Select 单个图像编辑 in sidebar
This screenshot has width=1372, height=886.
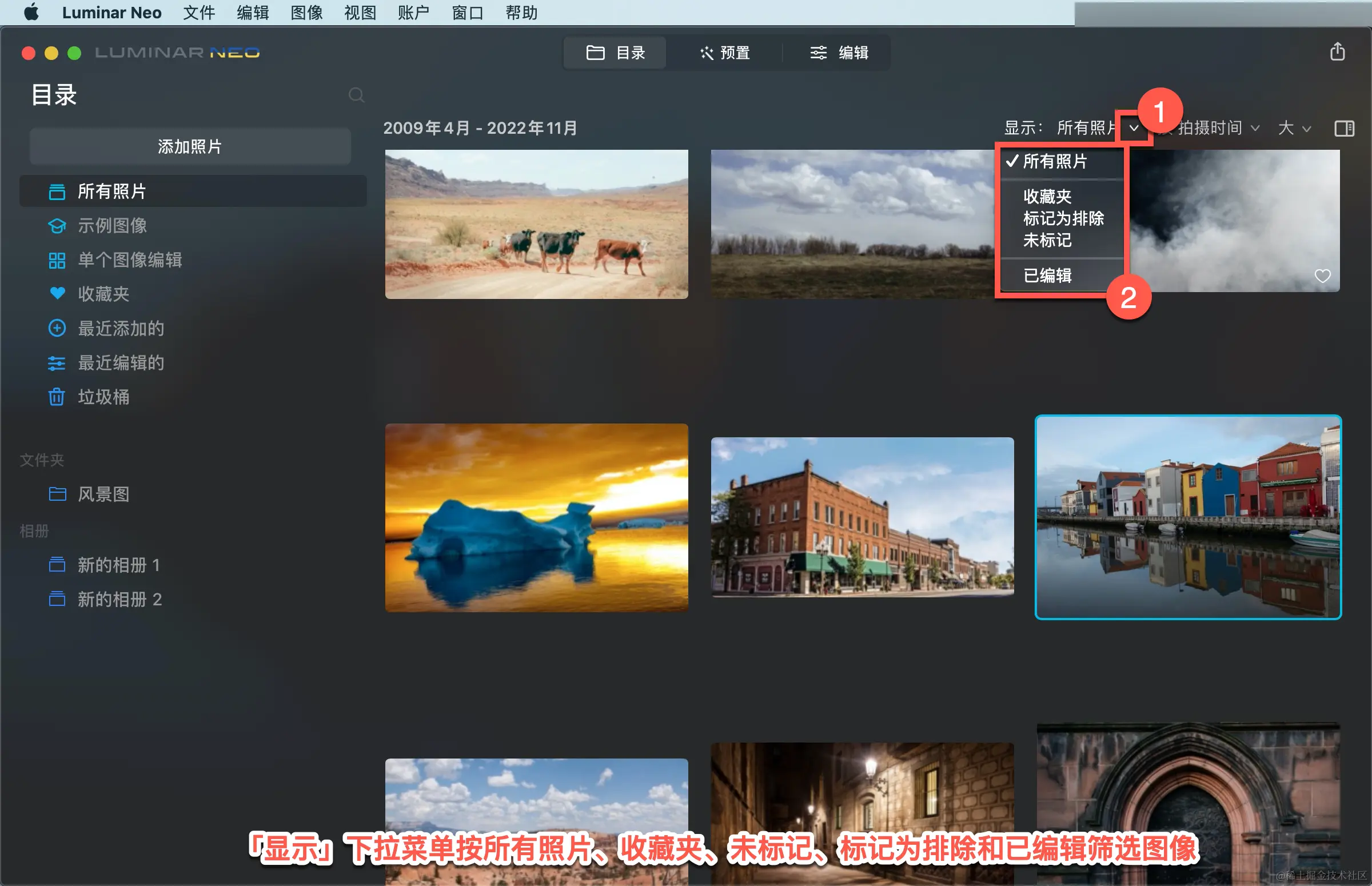tap(129, 260)
